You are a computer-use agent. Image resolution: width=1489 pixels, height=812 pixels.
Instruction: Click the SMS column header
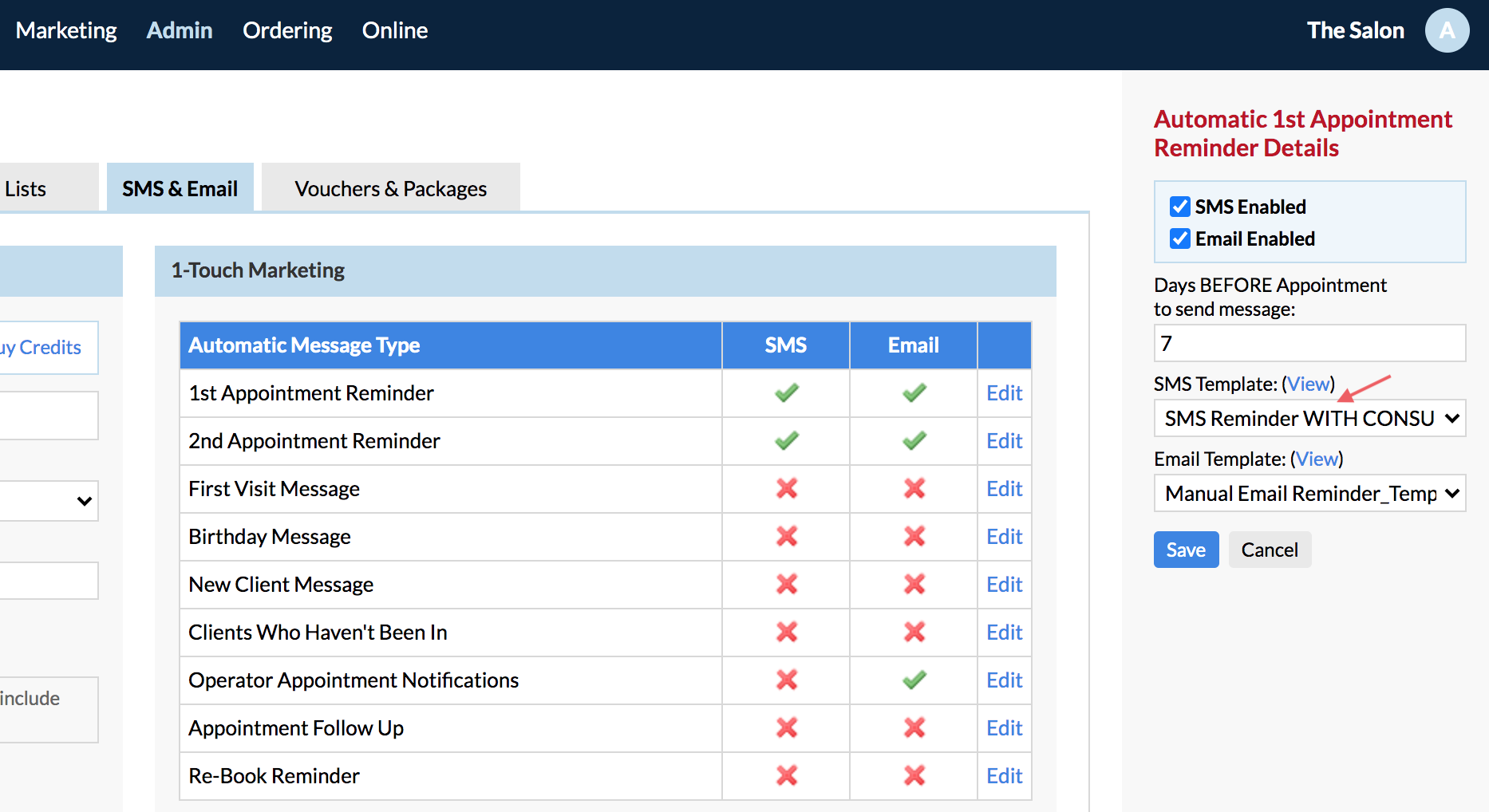click(786, 345)
